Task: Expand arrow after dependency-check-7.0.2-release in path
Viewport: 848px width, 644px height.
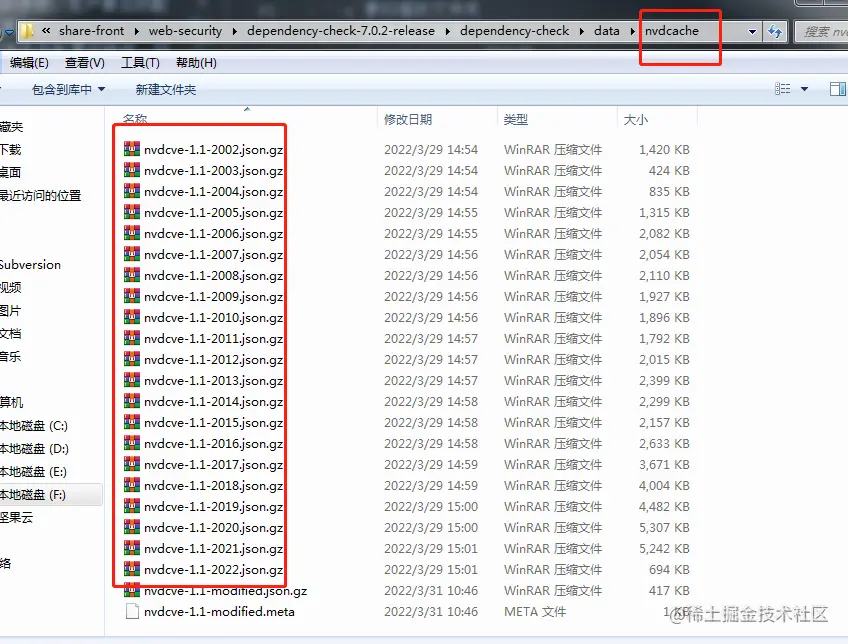Action: click(448, 31)
